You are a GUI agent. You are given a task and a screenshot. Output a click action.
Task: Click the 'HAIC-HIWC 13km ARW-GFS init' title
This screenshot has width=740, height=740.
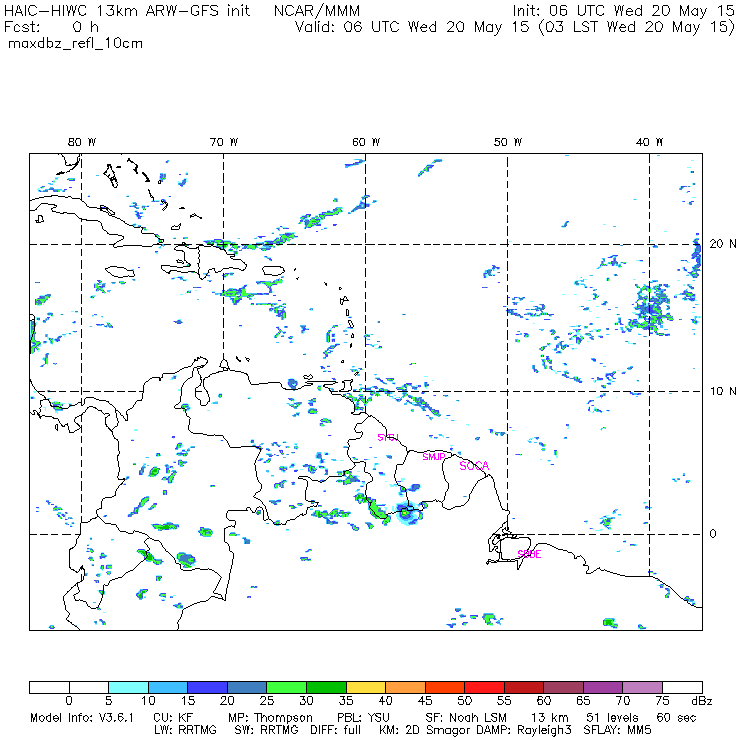(x=127, y=11)
